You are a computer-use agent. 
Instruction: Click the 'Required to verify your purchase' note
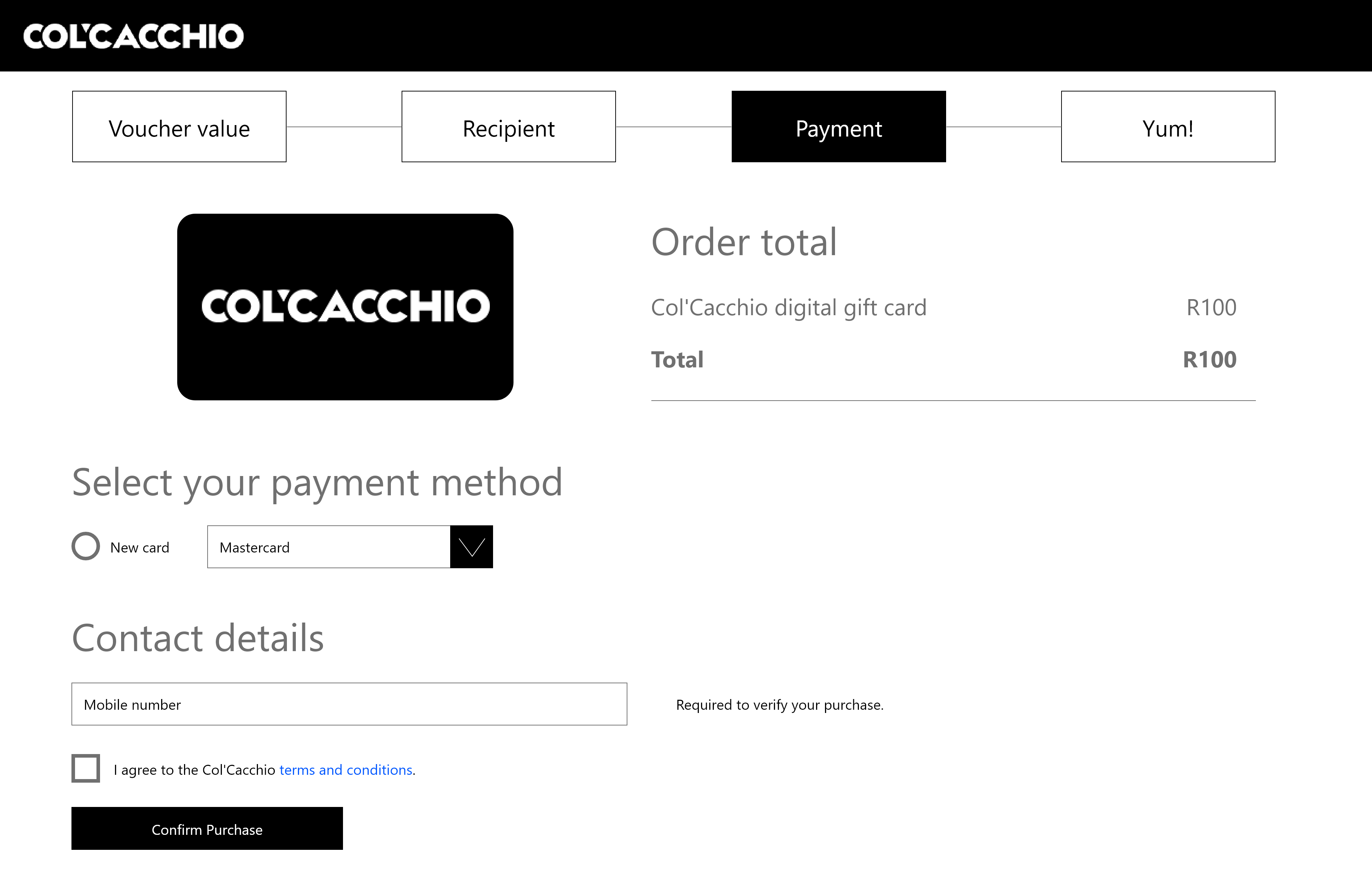pos(779,705)
